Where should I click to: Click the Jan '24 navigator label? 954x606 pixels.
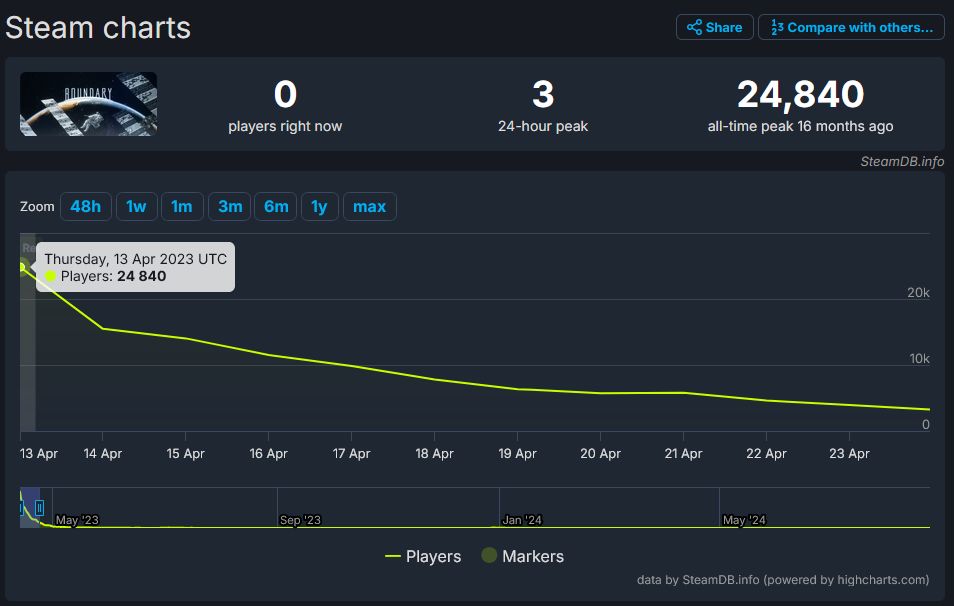(522, 520)
